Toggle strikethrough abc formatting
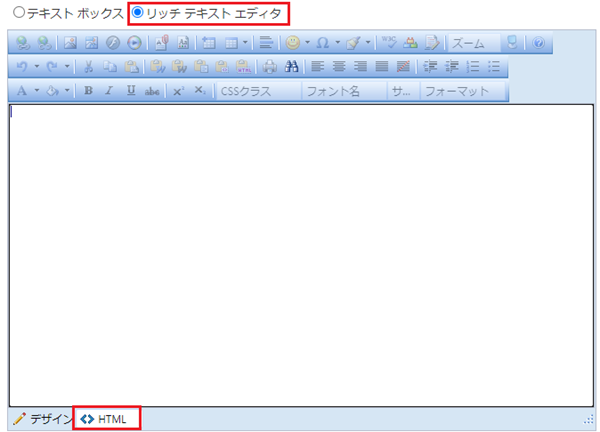 click(x=152, y=91)
